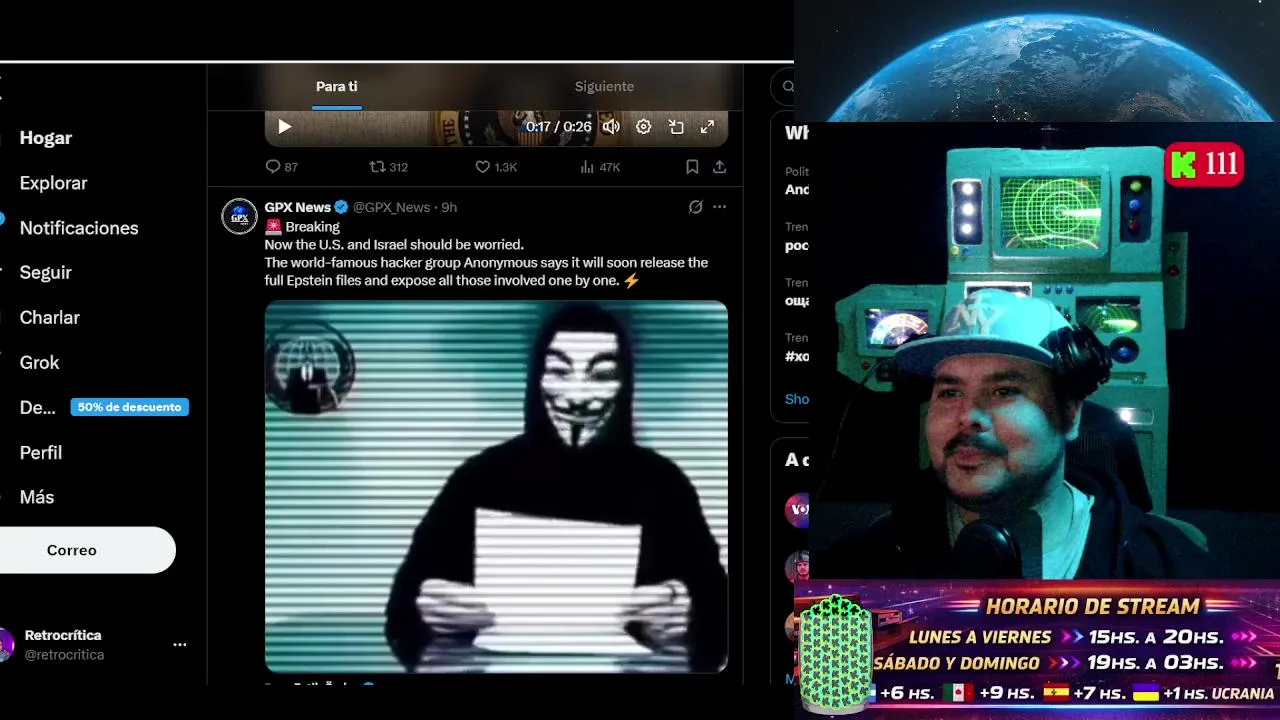Click the Kick viewer count badge showing 111

point(1204,165)
